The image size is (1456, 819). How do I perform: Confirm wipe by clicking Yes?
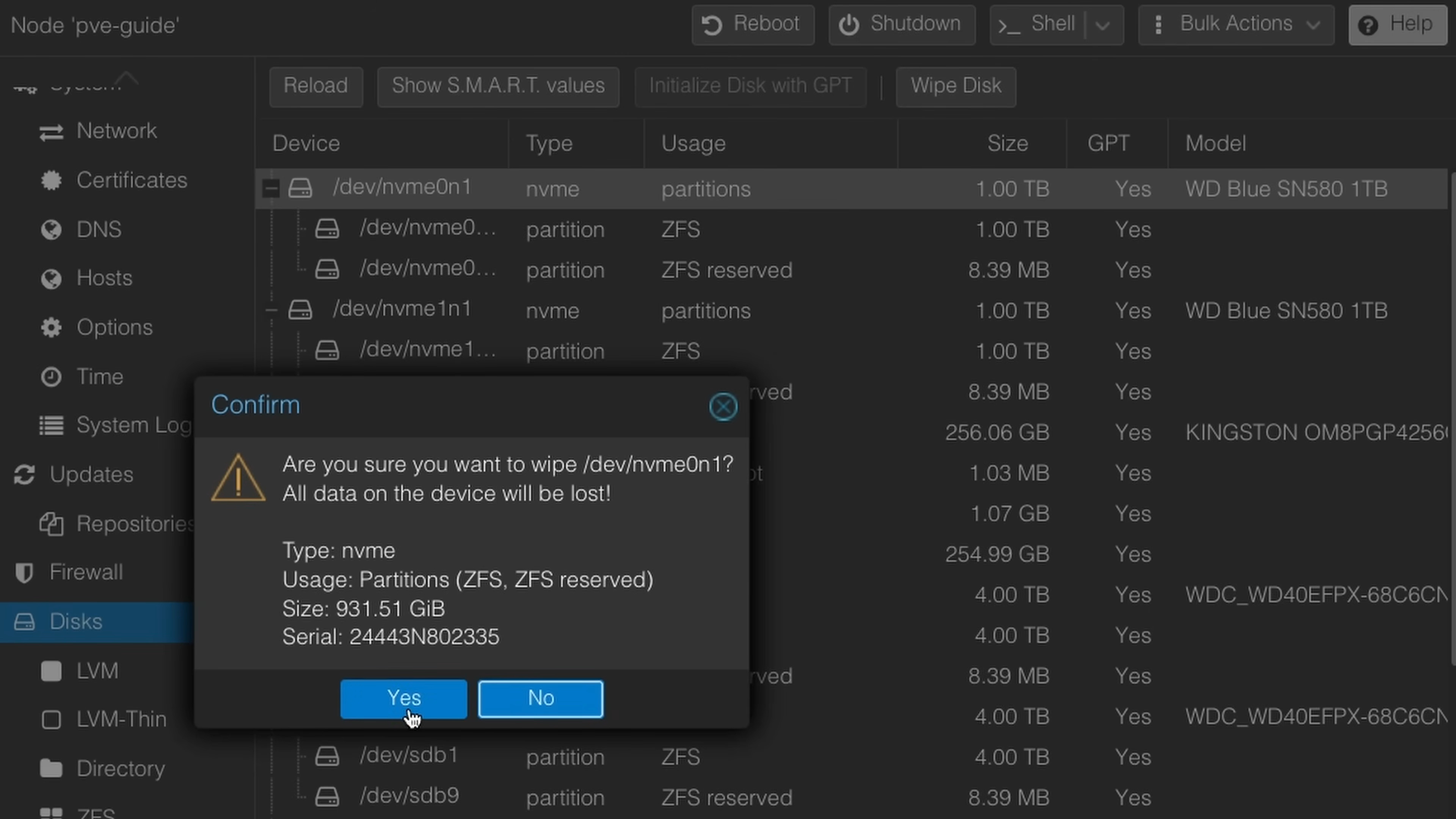click(x=403, y=698)
